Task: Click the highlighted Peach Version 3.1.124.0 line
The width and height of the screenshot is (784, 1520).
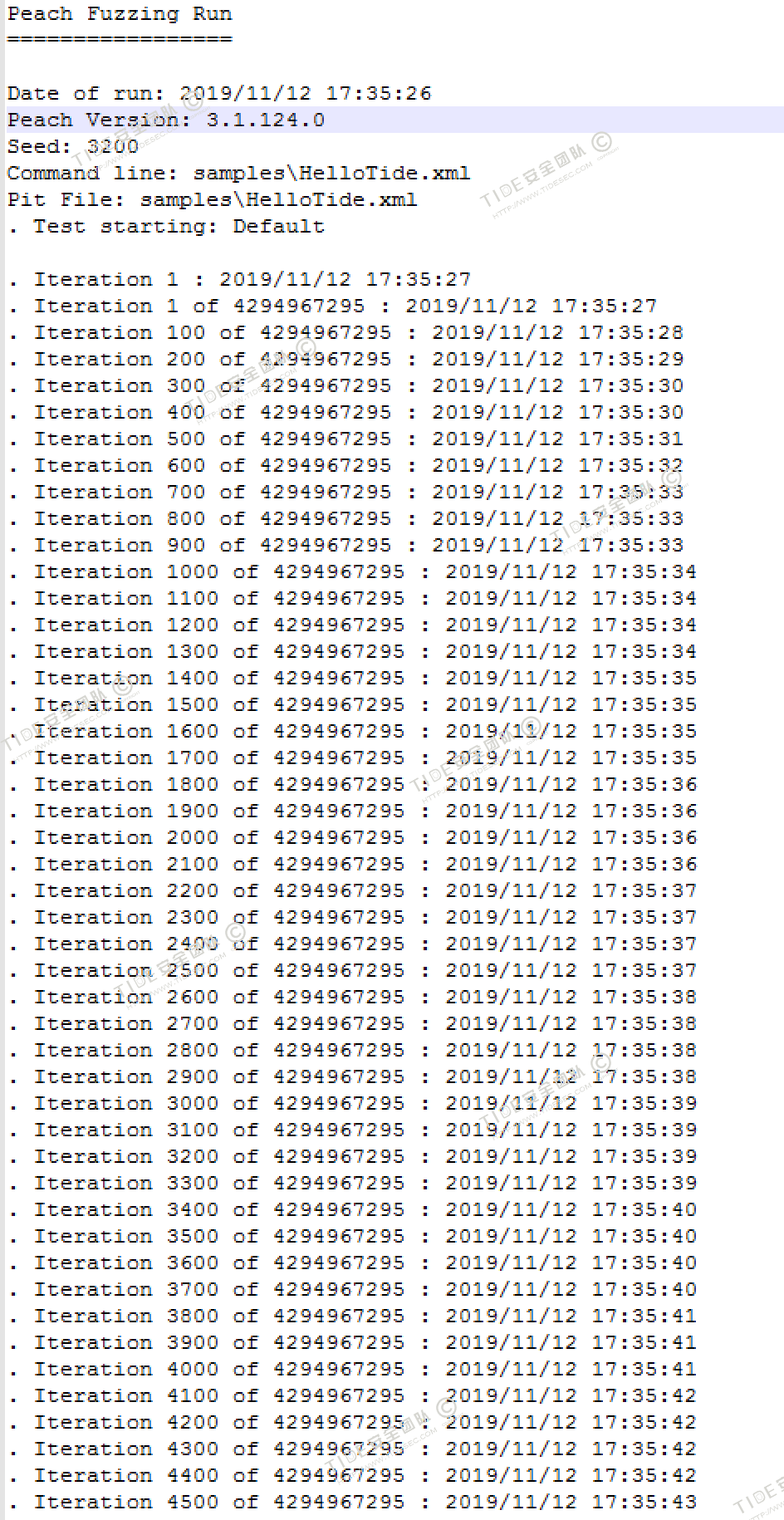Action: (x=394, y=120)
